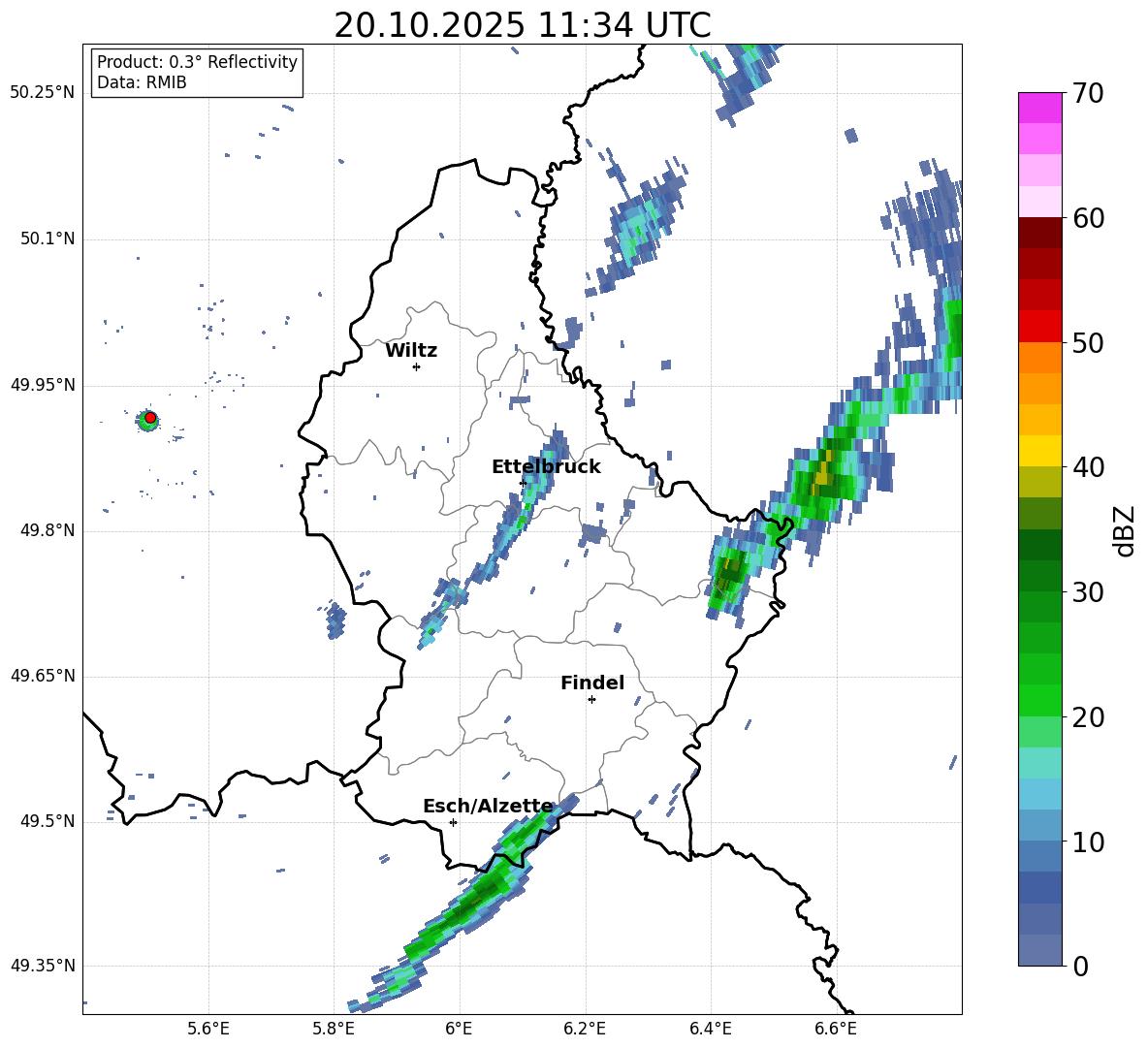Click the Wiltz cross marker
The width and height of the screenshot is (1148, 1048).
click(x=417, y=366)
